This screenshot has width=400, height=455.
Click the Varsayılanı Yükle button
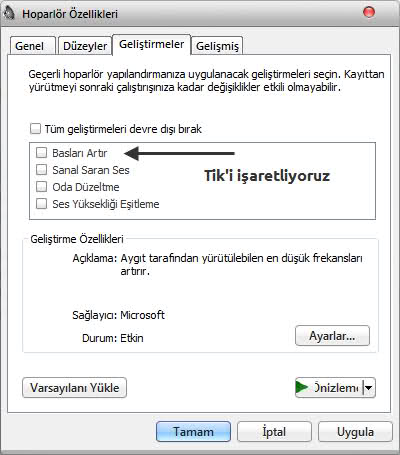(74, 388)
